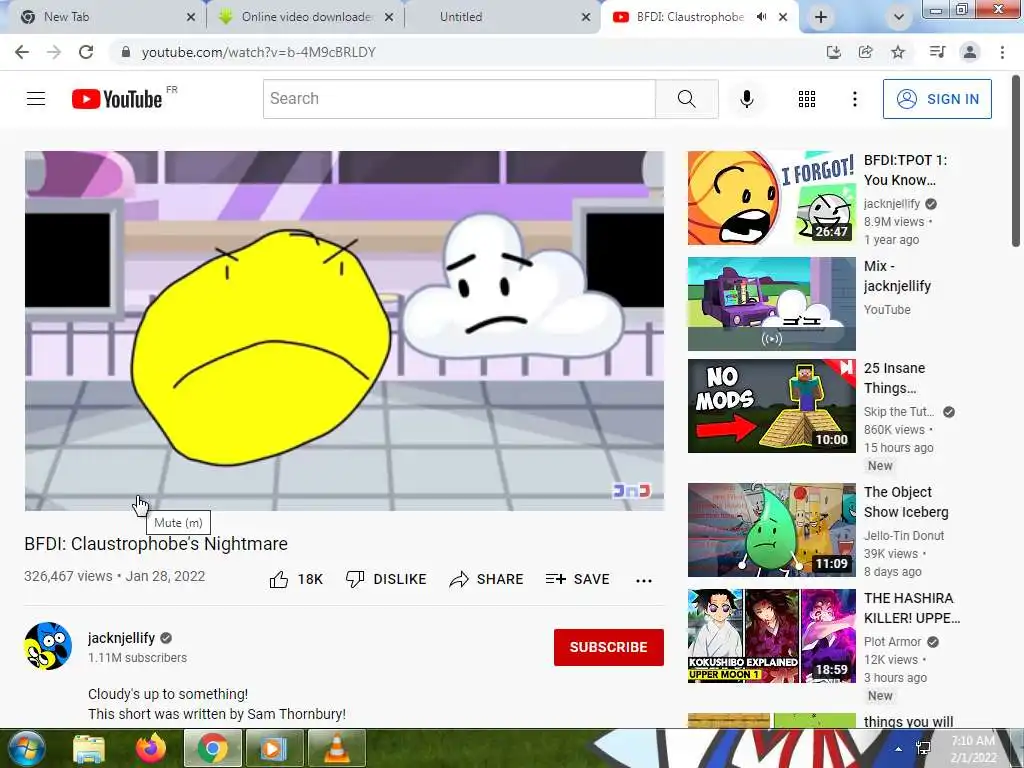The image size is (1024, 768).
Task: Open the tab search dropdown
Action: [899, 17]
